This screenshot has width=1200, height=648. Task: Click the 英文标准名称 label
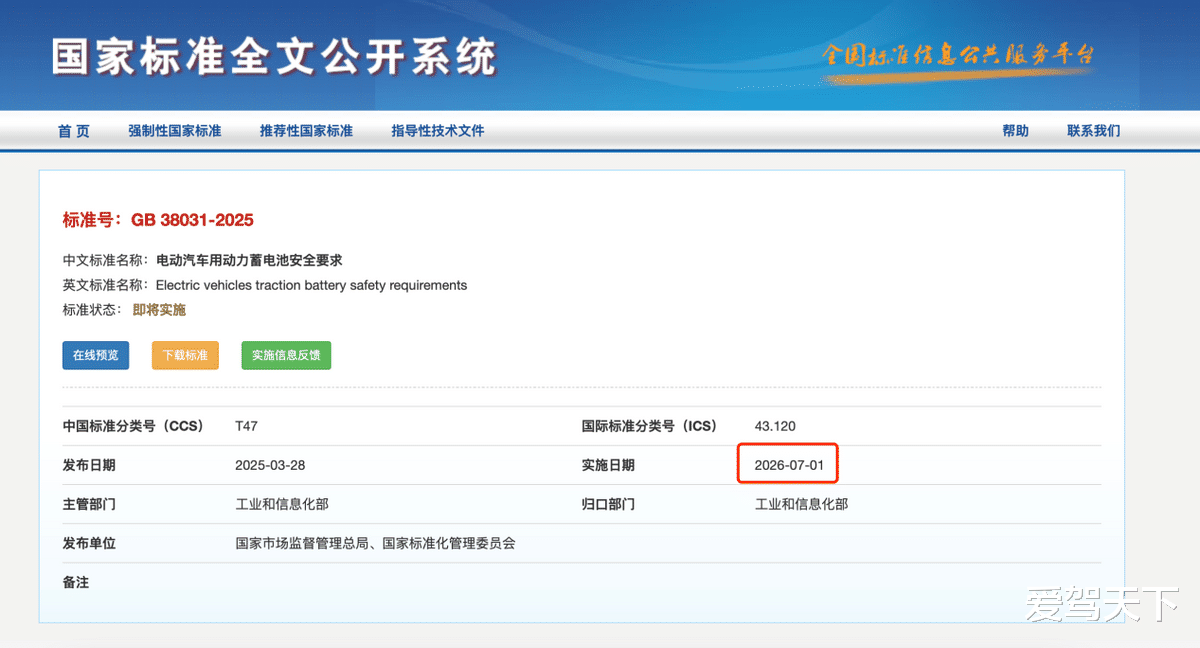coord(103,285)
